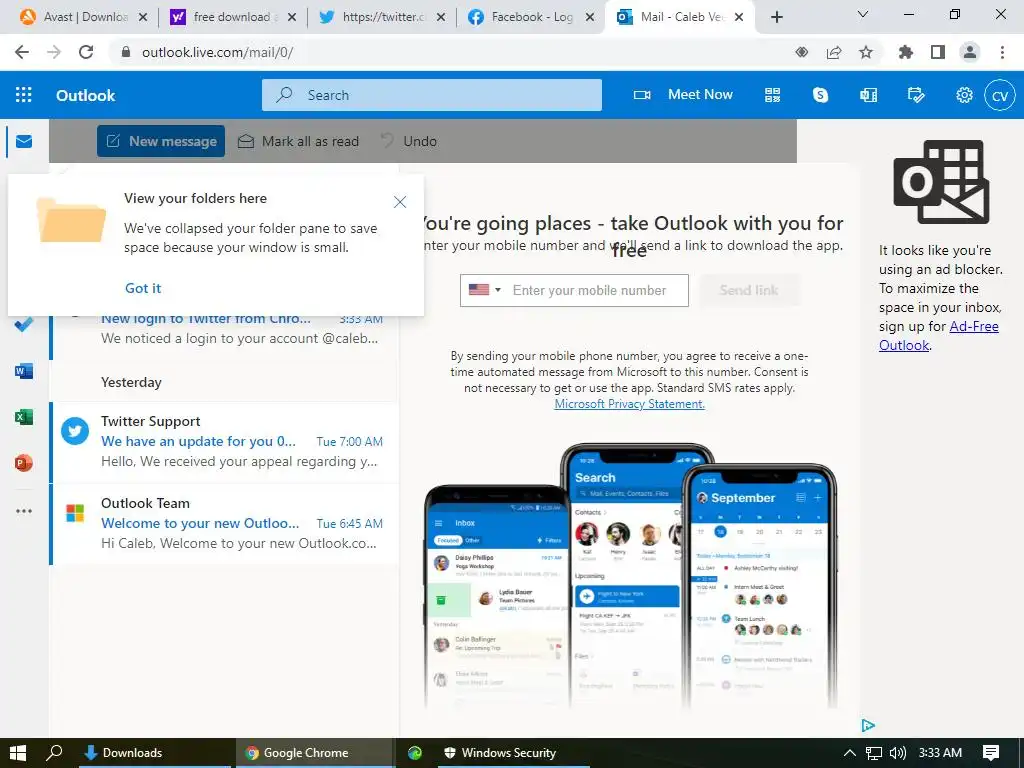The image size is (1024, 768).
Task: Click Got it in the folders tip
Action: 143,288
